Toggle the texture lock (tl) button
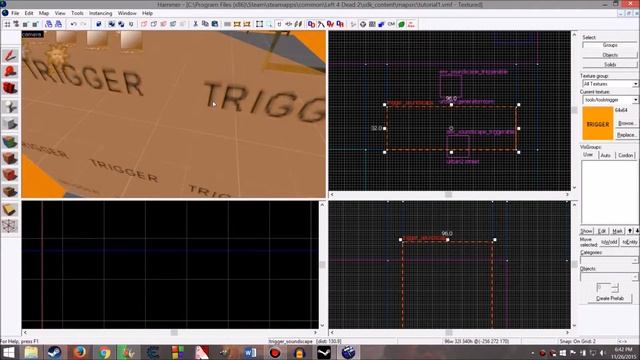This screenshot has height=360, width=640. pyautogui.click(x=279, y=24)
